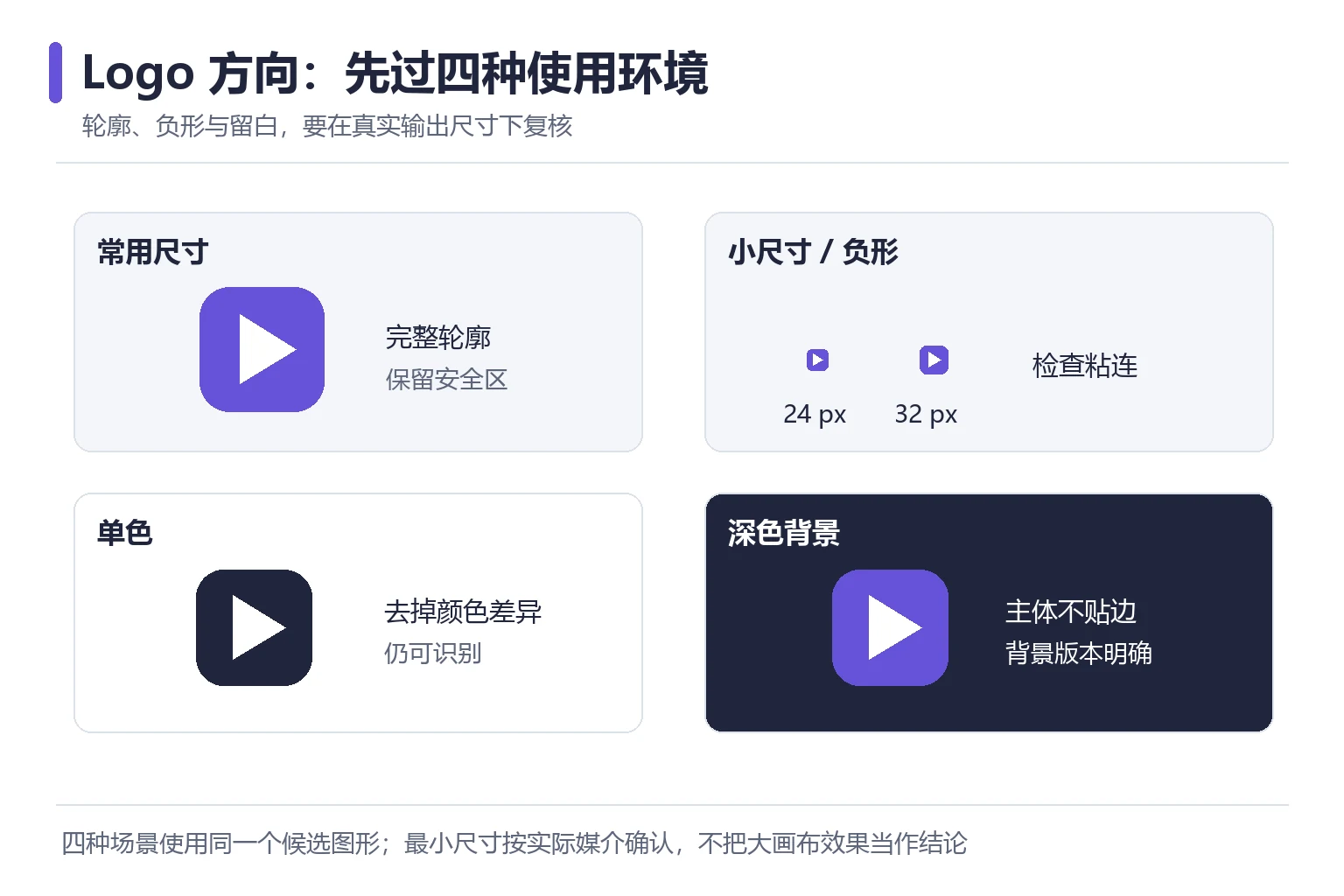Select the subtitle beginning "轮廓、负形与留白"
Screen dimensions: 1344x896
tap(327, 126)
